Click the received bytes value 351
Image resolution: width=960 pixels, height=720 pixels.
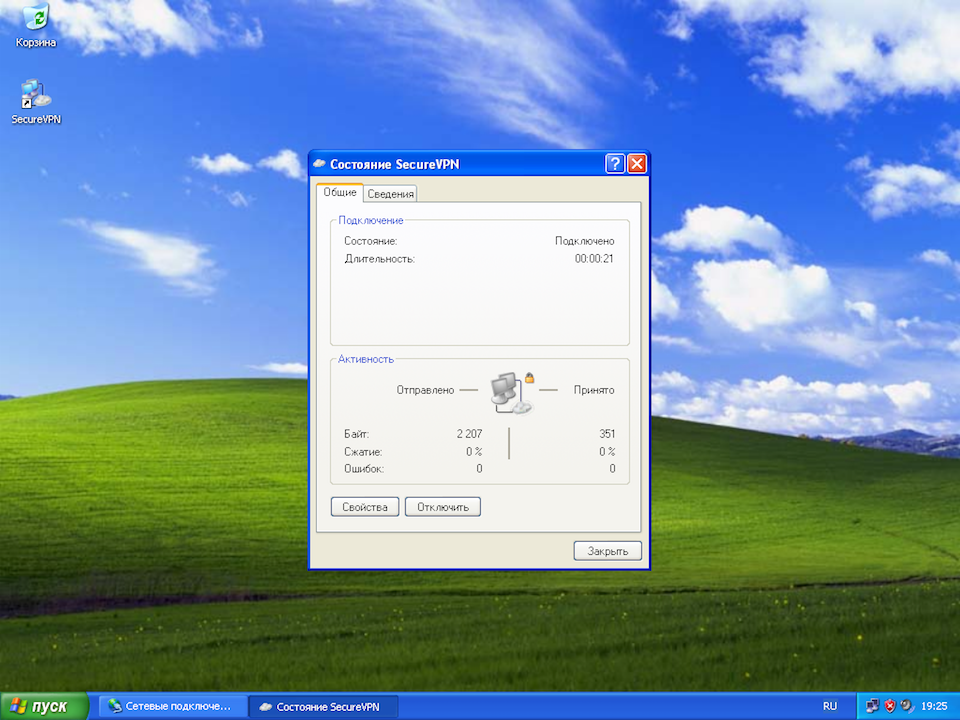(607, 434)
